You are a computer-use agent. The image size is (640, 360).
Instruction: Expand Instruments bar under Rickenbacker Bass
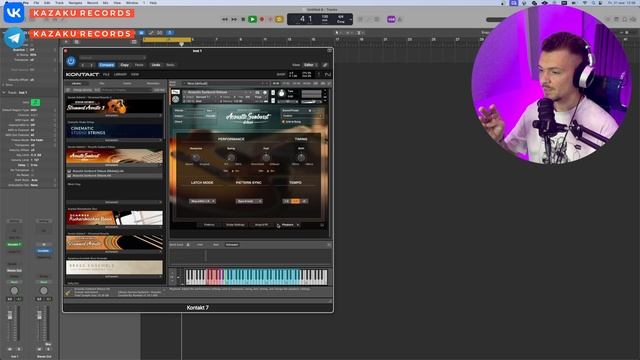114,227
